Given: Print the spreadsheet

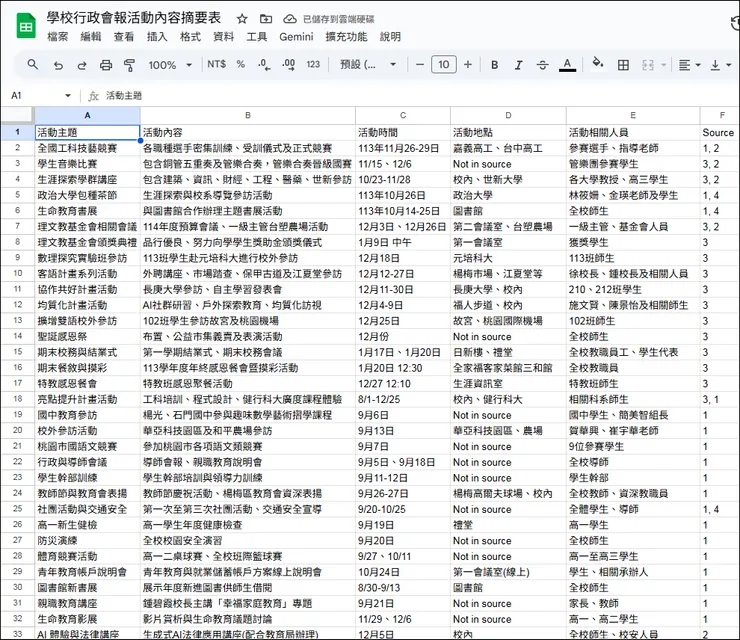Looking at the screenshot, I should coord(106,65).
